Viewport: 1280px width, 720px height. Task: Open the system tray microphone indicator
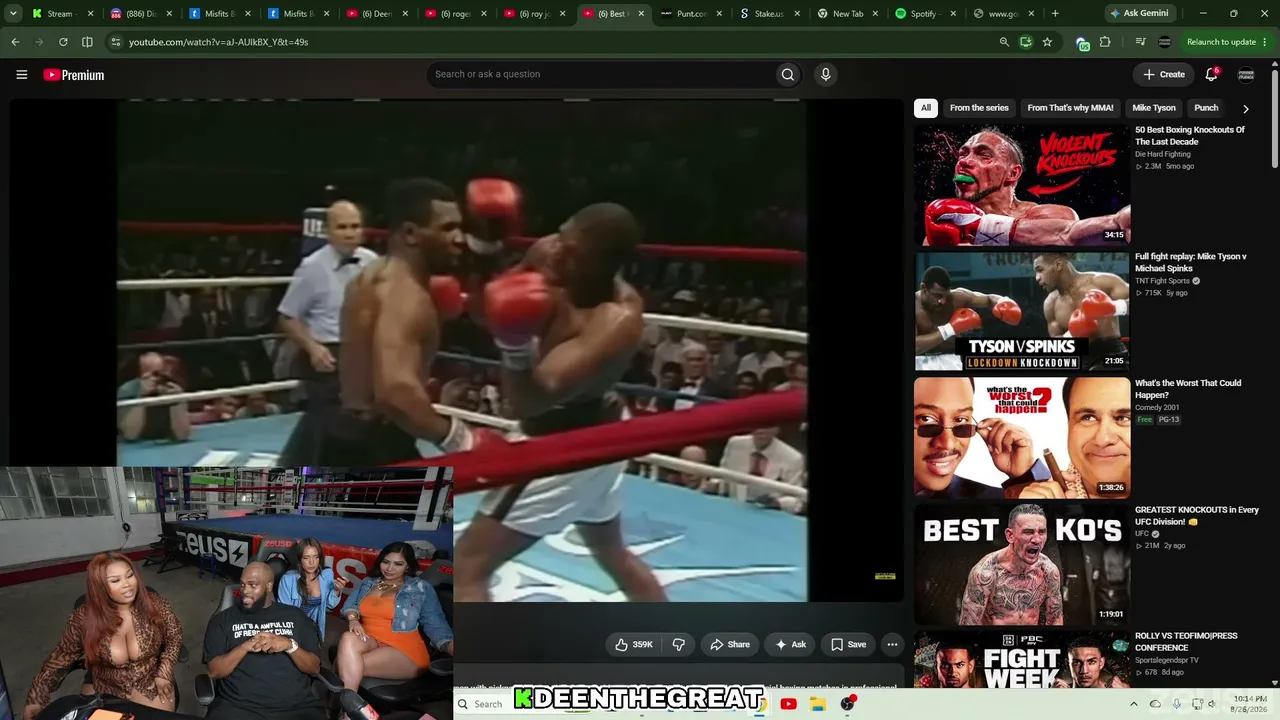point(1177,704)
